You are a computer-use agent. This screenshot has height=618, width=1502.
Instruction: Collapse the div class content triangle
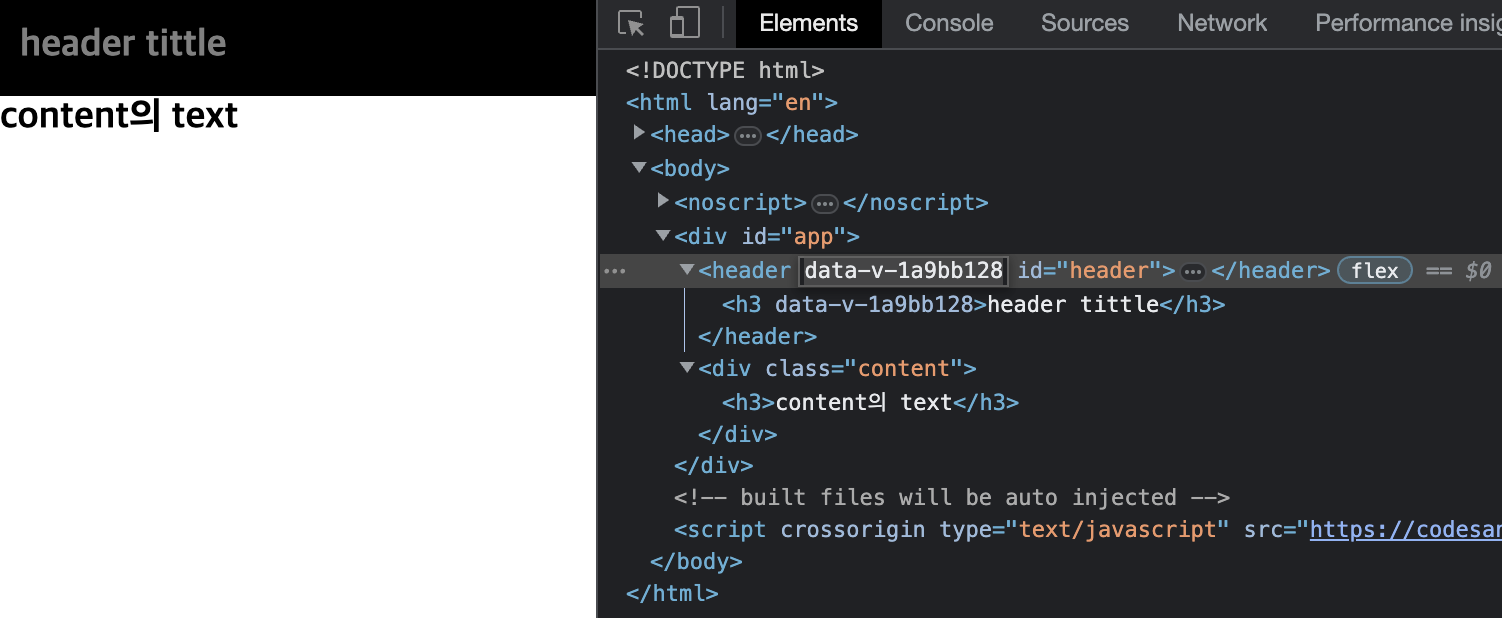point(687,367)
